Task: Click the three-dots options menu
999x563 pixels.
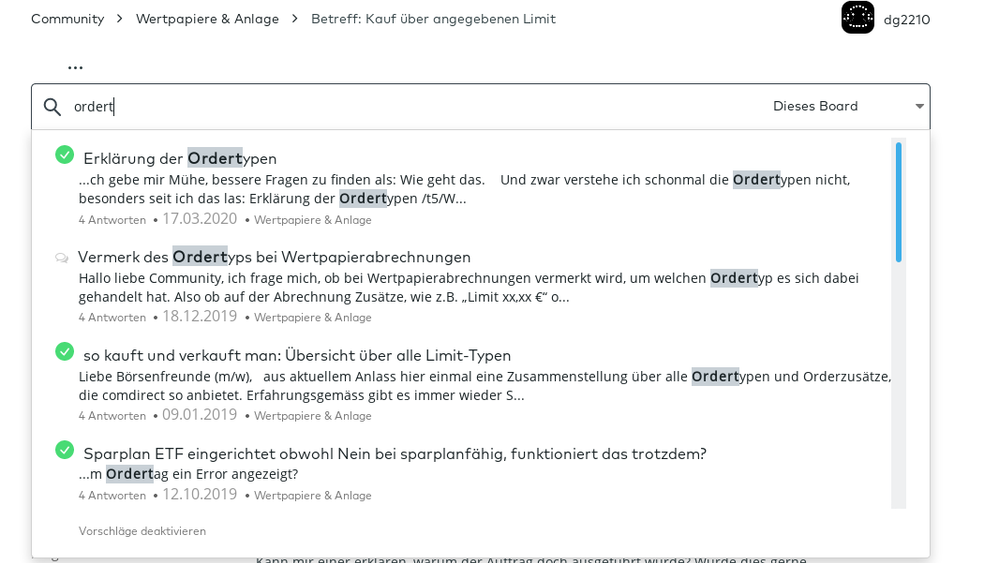Action: 75,67
